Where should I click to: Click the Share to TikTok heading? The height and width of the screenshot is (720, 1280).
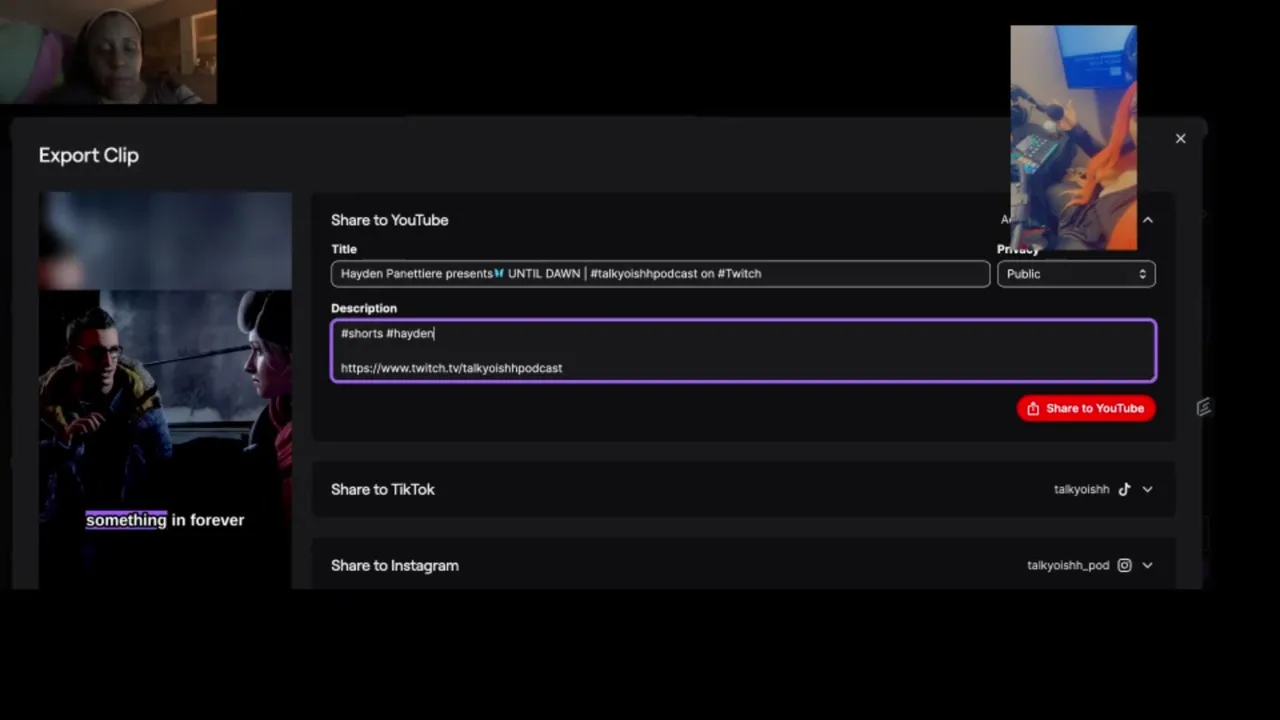[382, 489]
